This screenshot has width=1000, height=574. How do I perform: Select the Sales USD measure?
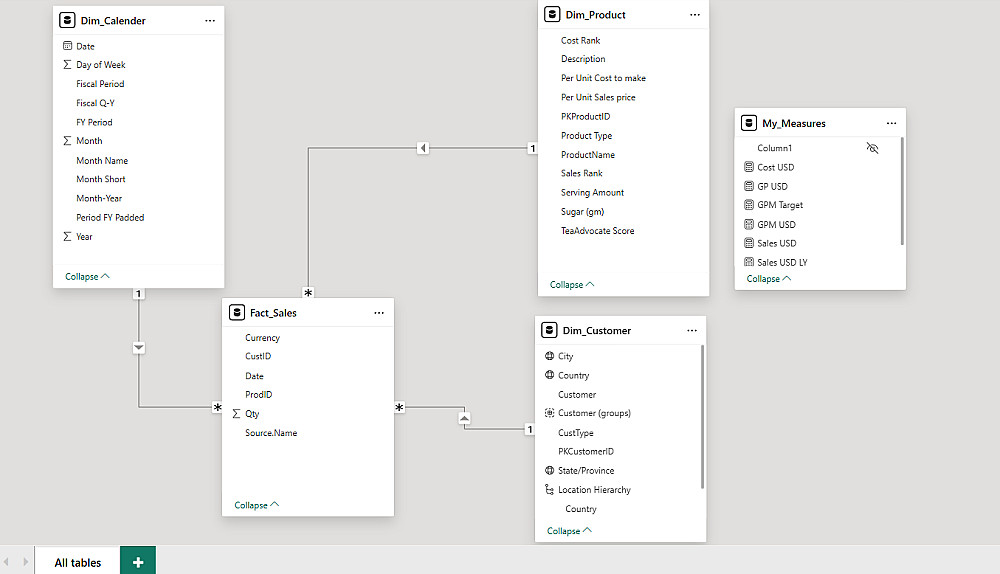[777, 243]
